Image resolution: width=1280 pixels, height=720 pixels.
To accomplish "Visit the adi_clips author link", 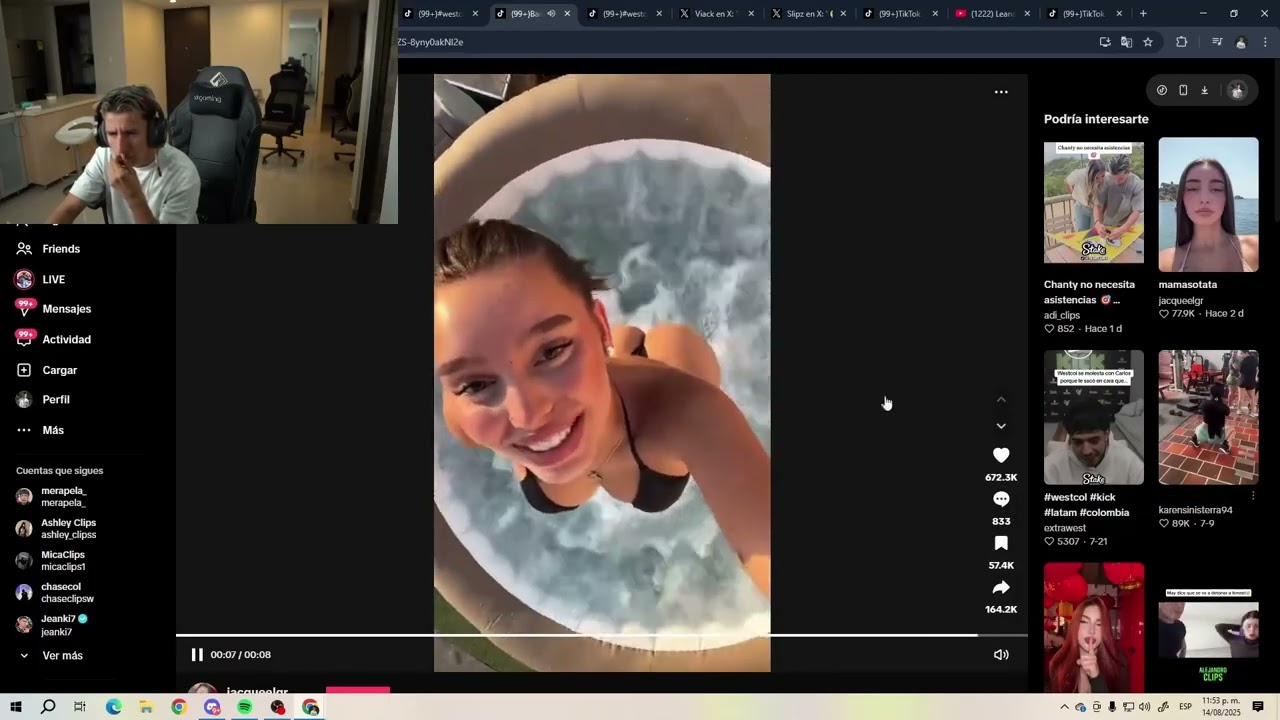I will [1062, 315].
